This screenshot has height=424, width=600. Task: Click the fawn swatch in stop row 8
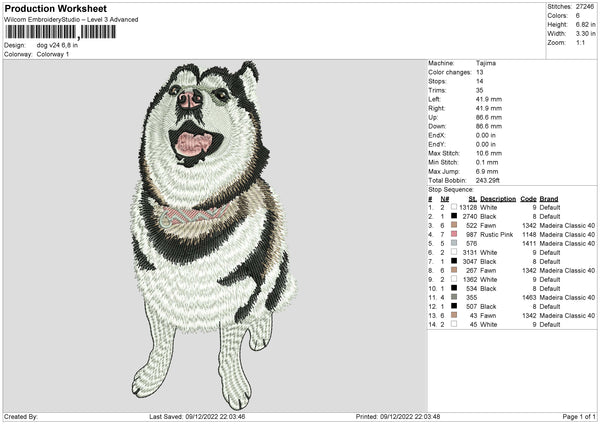tap(454, 270)
